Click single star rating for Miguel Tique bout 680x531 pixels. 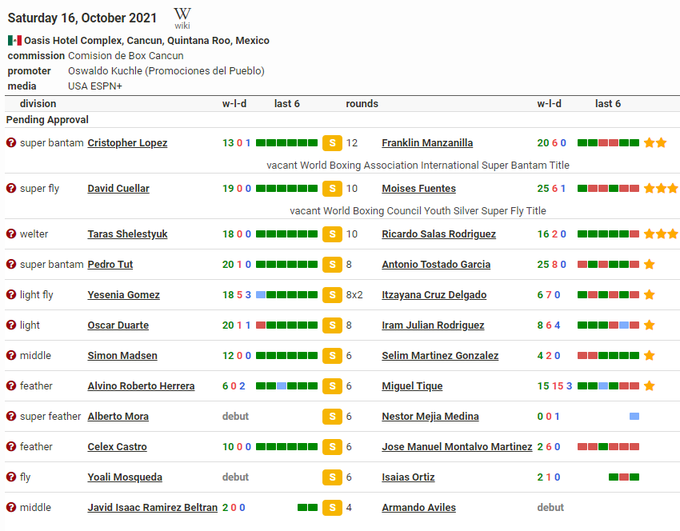(x=649, y=386)
